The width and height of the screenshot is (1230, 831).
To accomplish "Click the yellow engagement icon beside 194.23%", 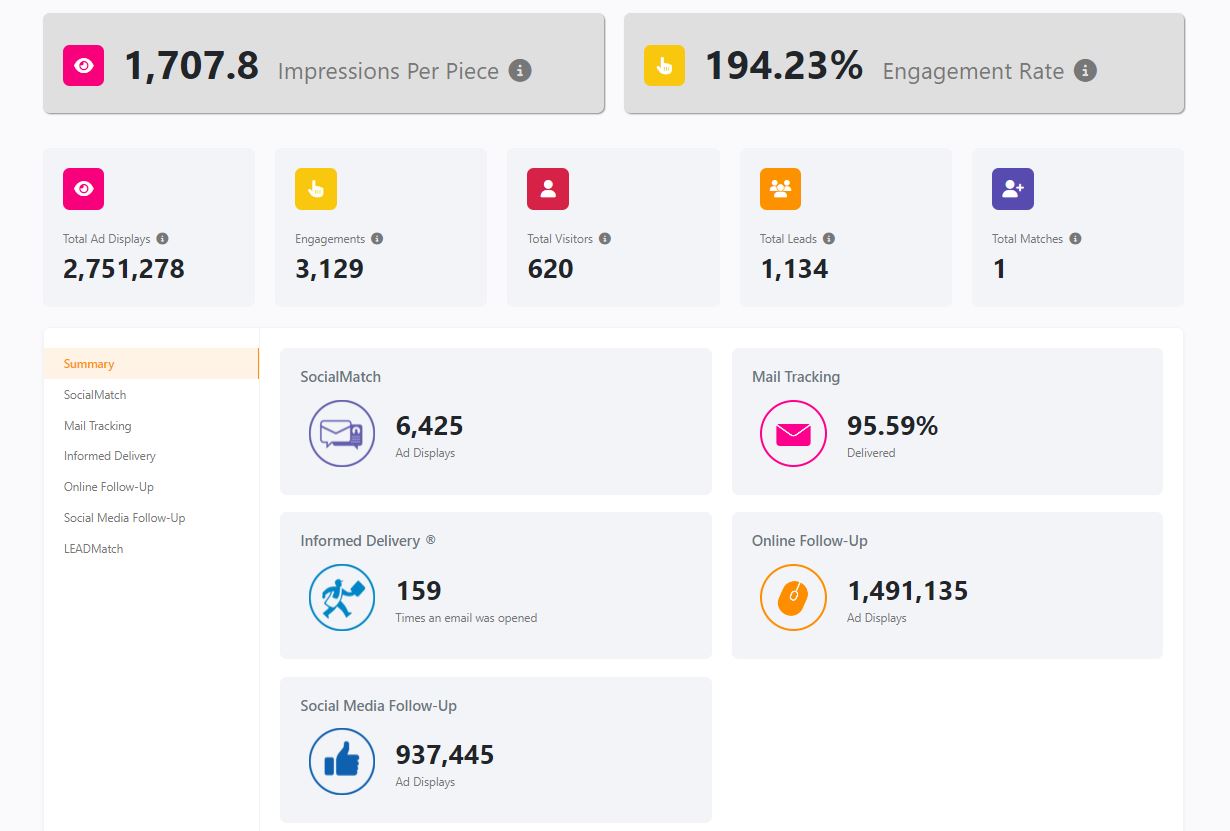I will (666, 63).
